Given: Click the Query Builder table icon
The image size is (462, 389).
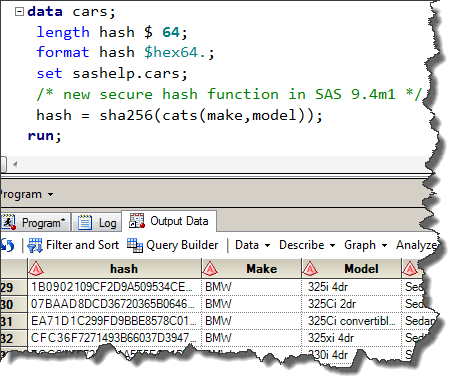Looking at the screenshot, I should point(135,246).
